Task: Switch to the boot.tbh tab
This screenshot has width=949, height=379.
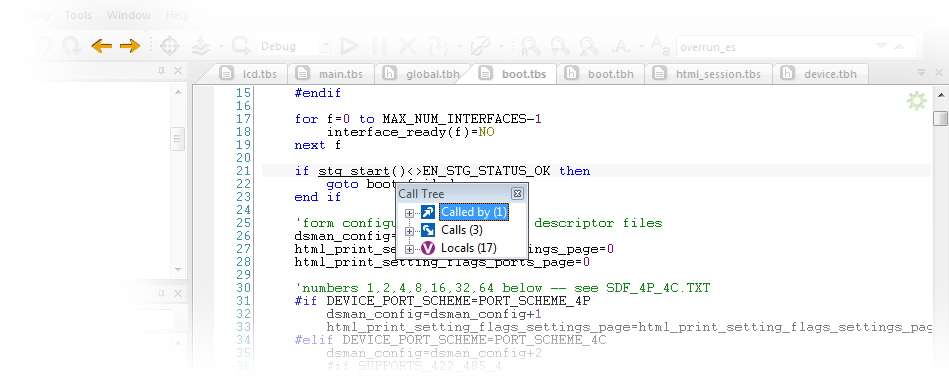Action: pyautogui.click(x=600, y=74)
